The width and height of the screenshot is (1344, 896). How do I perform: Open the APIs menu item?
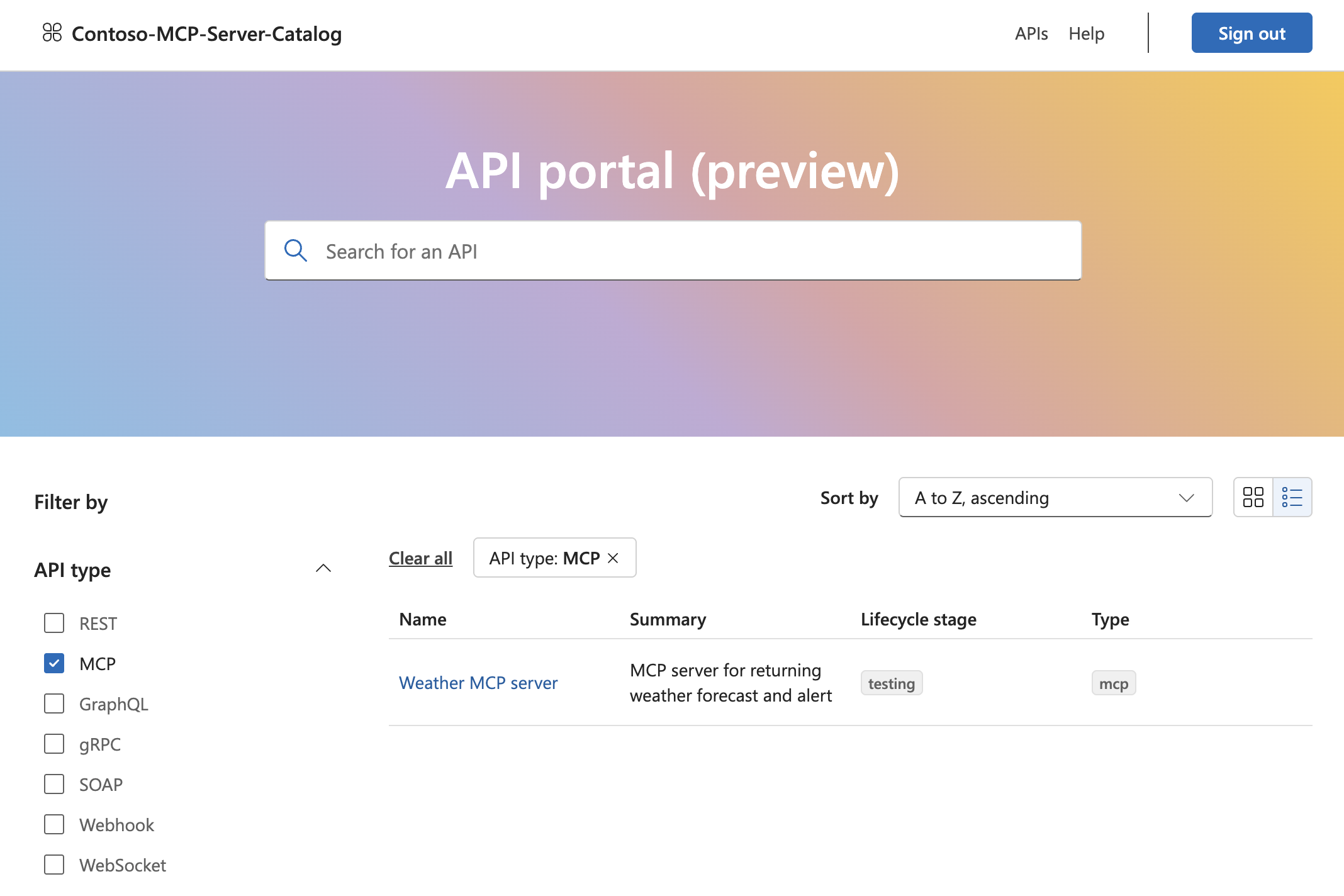click(x=1031, y=33)
